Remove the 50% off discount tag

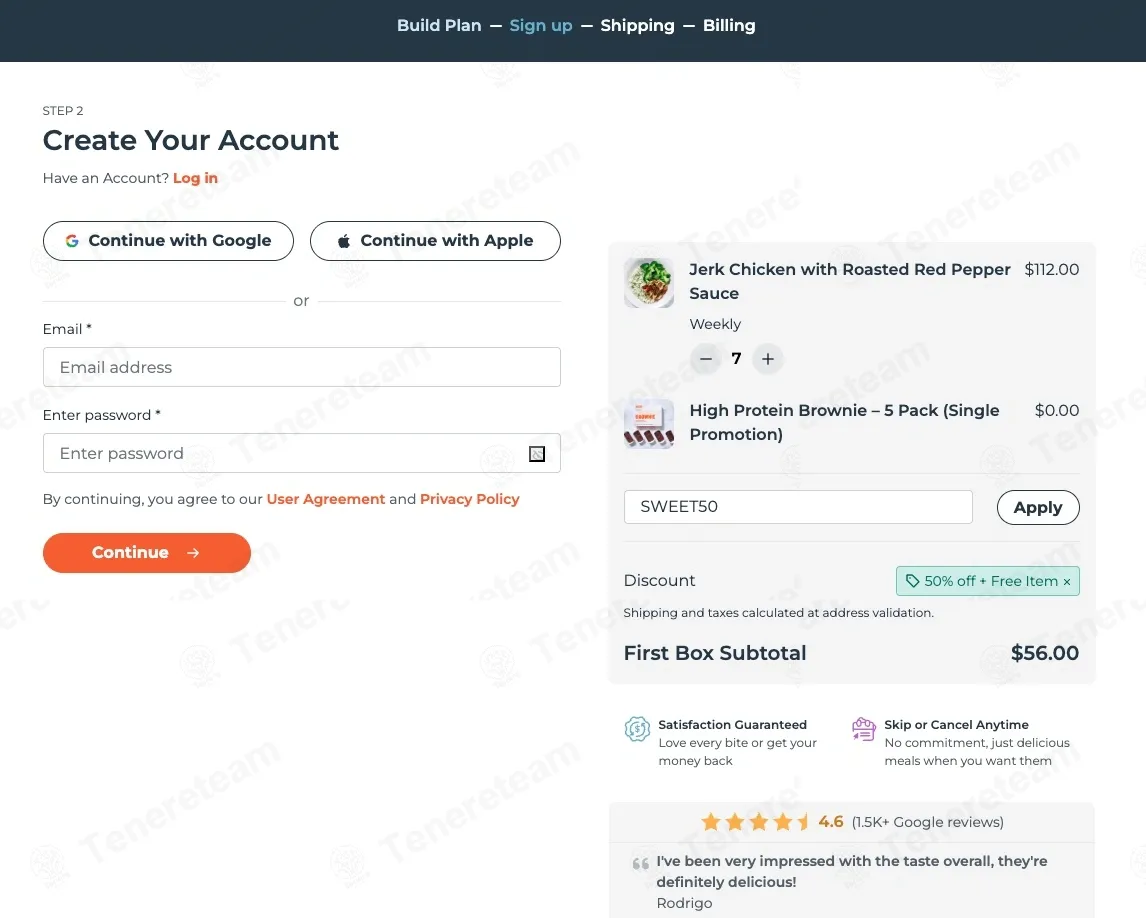coord(1066,582)
